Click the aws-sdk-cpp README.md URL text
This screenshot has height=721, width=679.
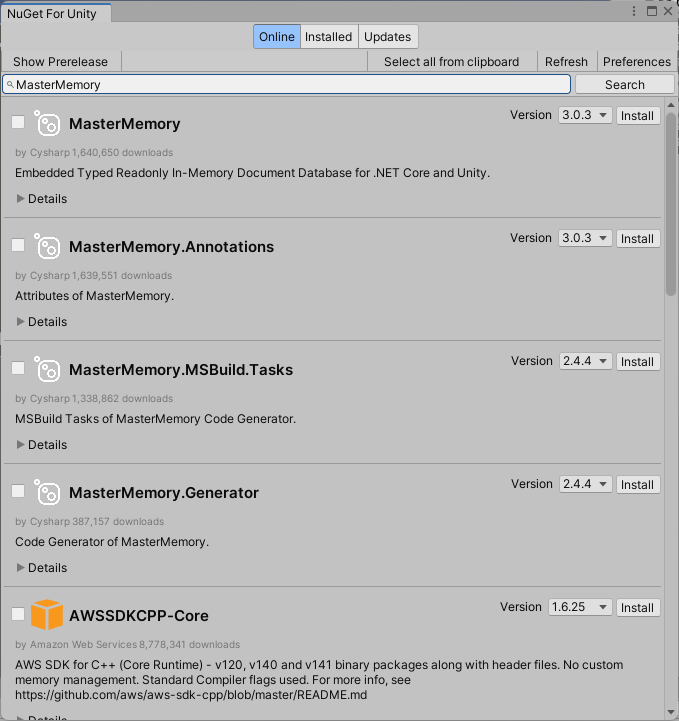191,695
